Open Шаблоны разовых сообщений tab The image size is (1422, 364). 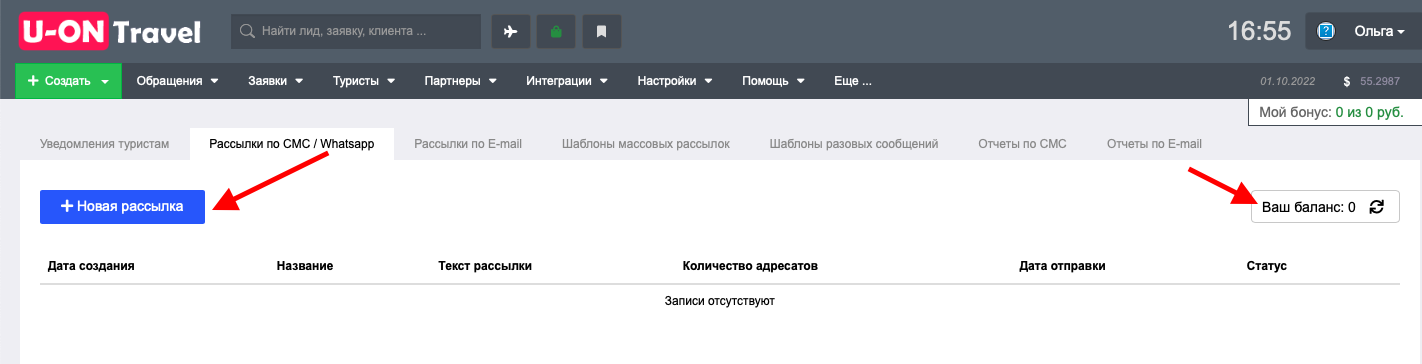tap(854, 144)
